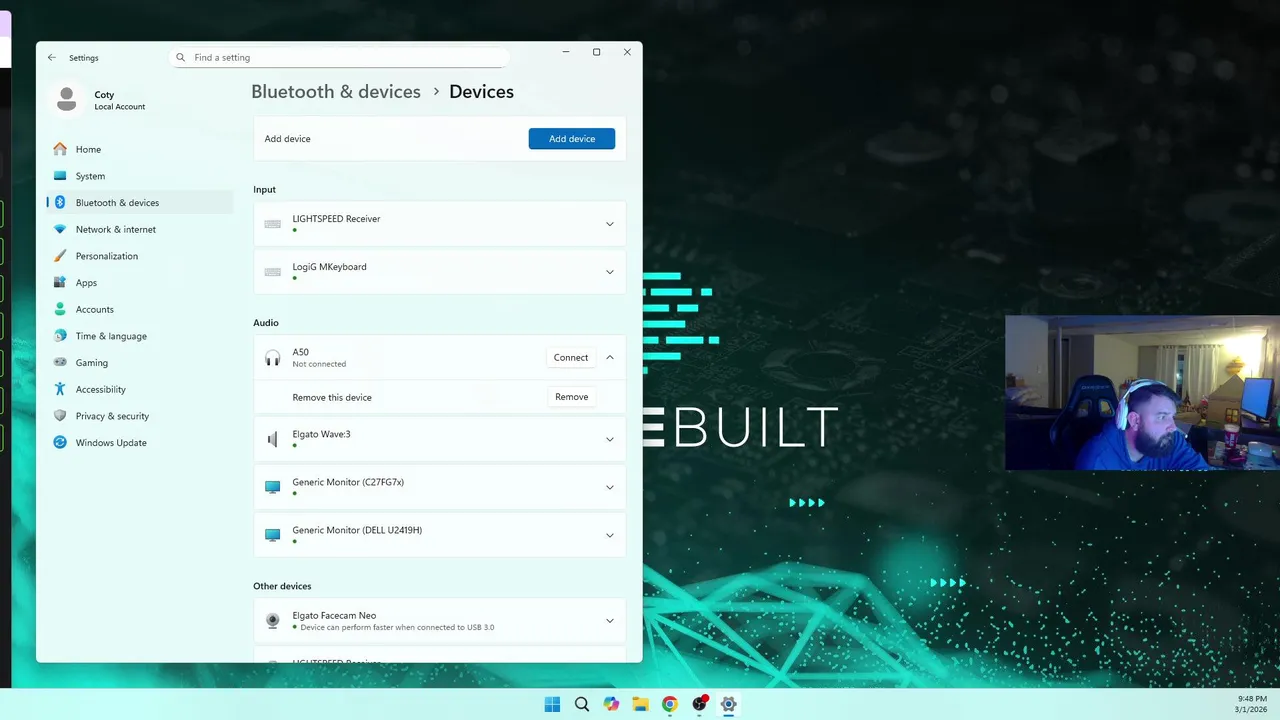Viewport: 1280px width, 720px height.
Task: Click the System monitor icon
Action: (60, 176)
